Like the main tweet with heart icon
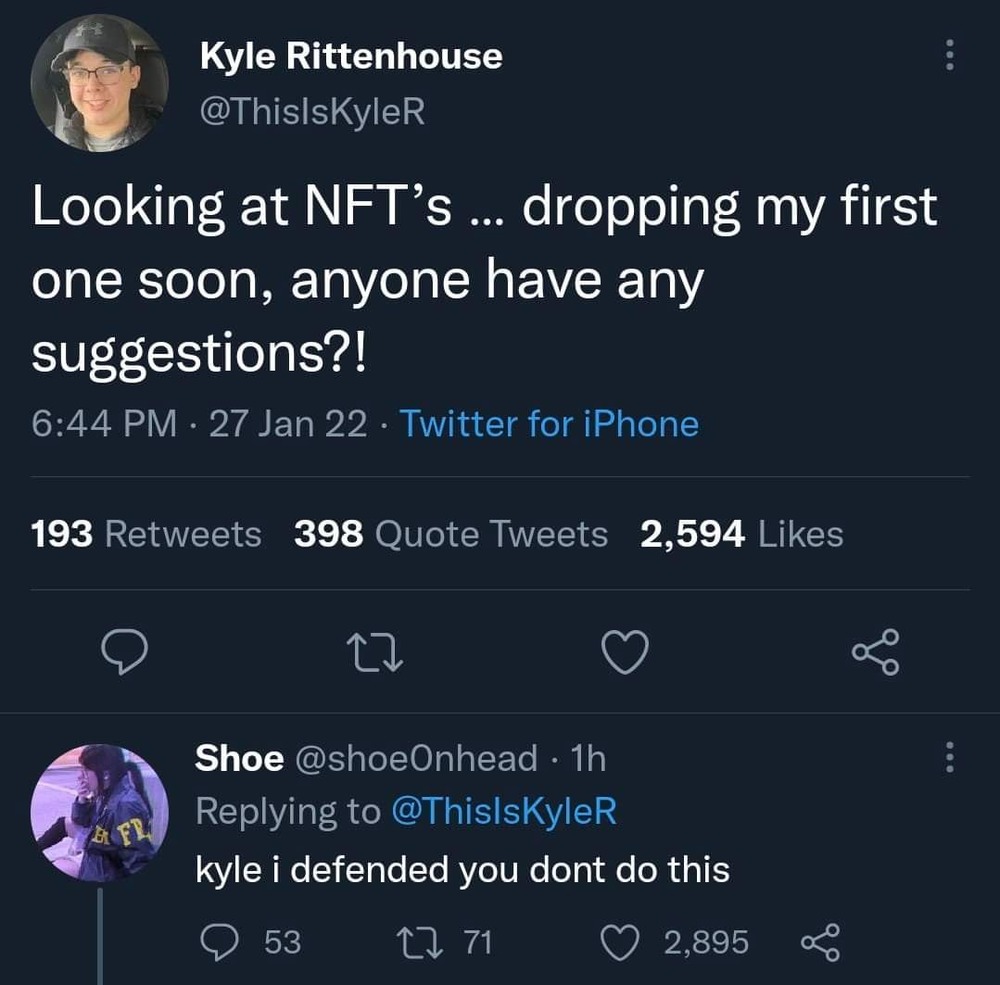 (627, 653)
